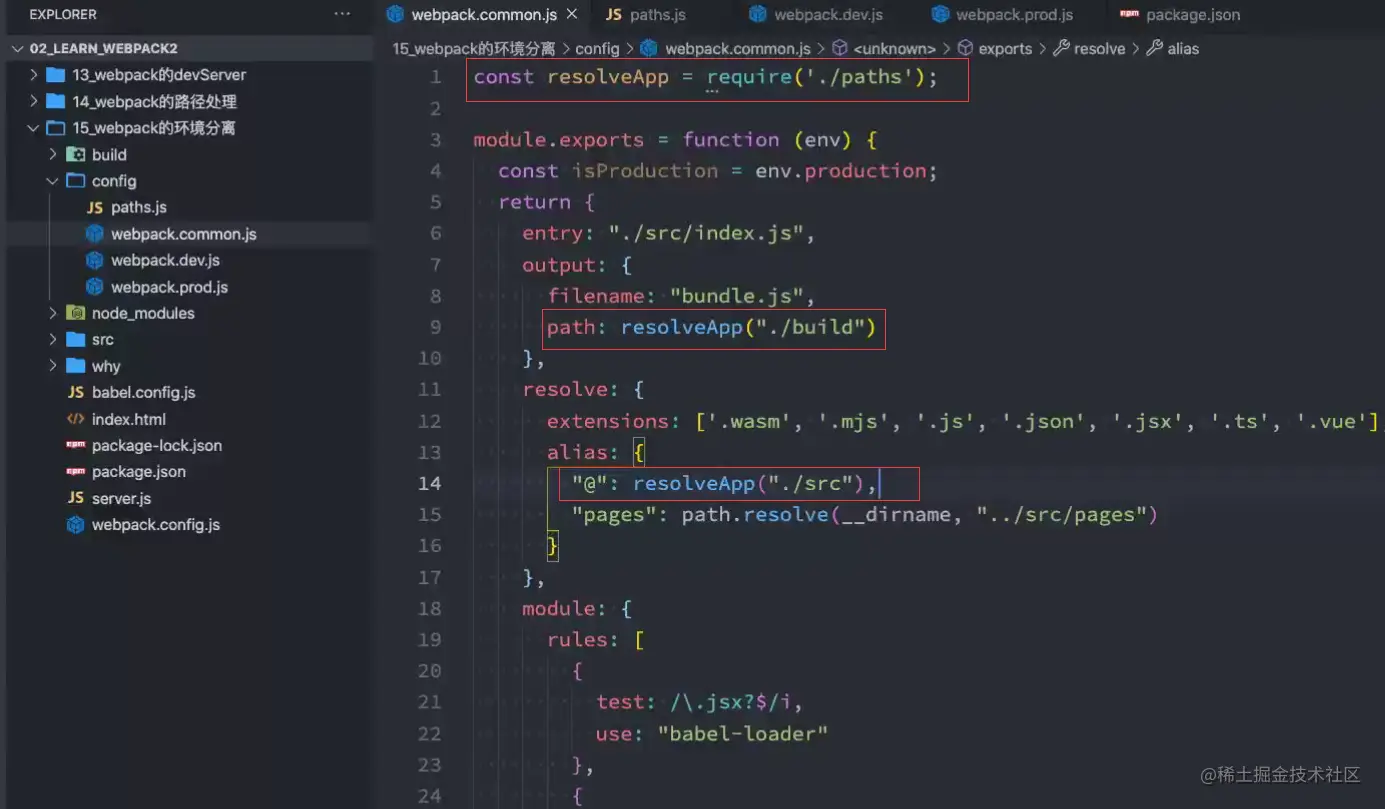Click the extensions property name in code

608,421
